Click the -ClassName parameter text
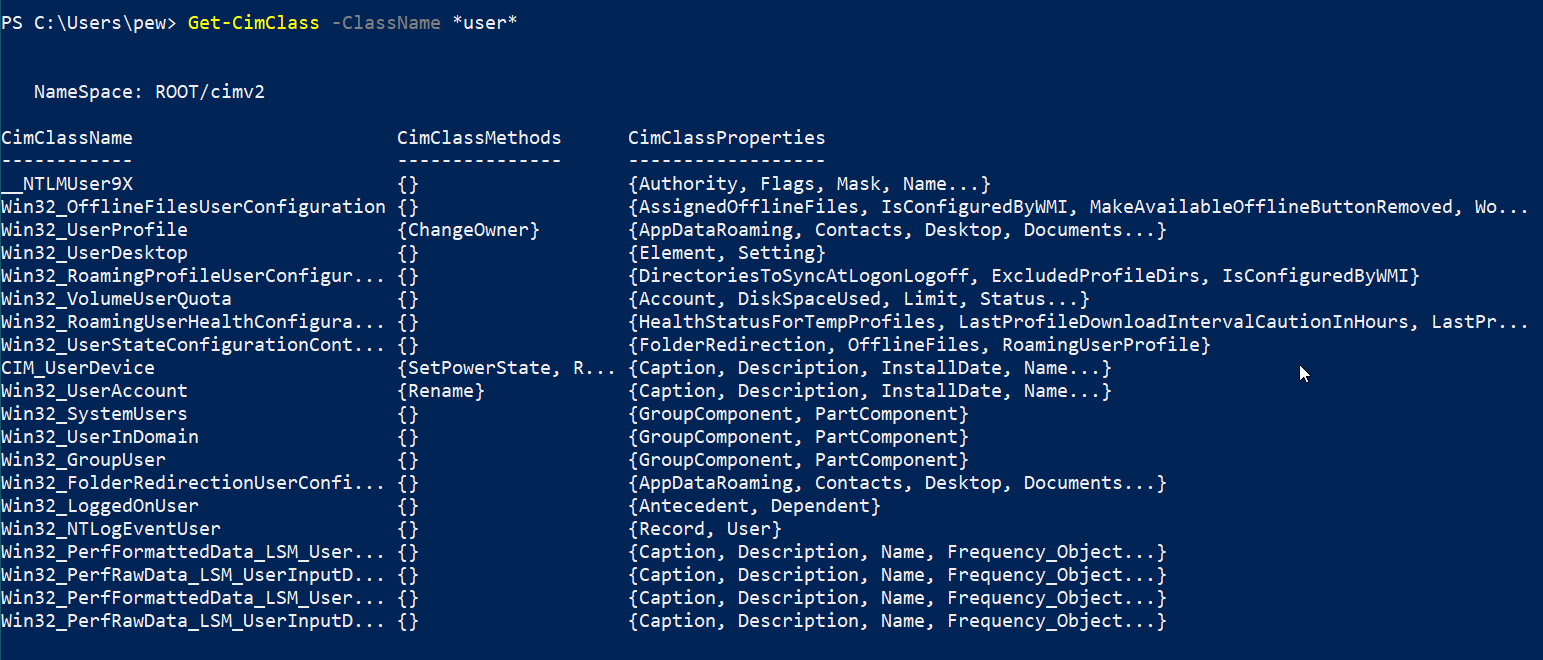 386,23
